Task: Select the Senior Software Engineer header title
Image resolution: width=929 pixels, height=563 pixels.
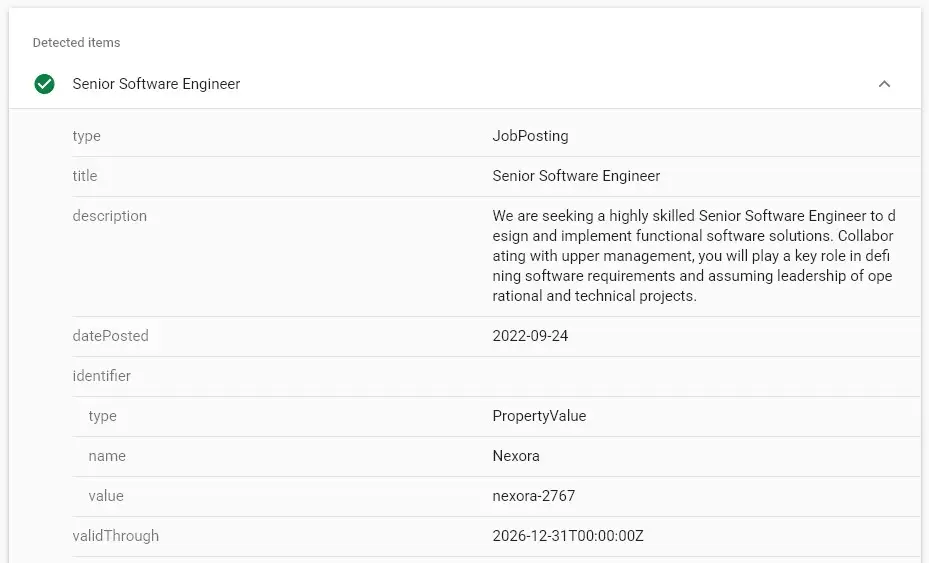Action: 156,84
